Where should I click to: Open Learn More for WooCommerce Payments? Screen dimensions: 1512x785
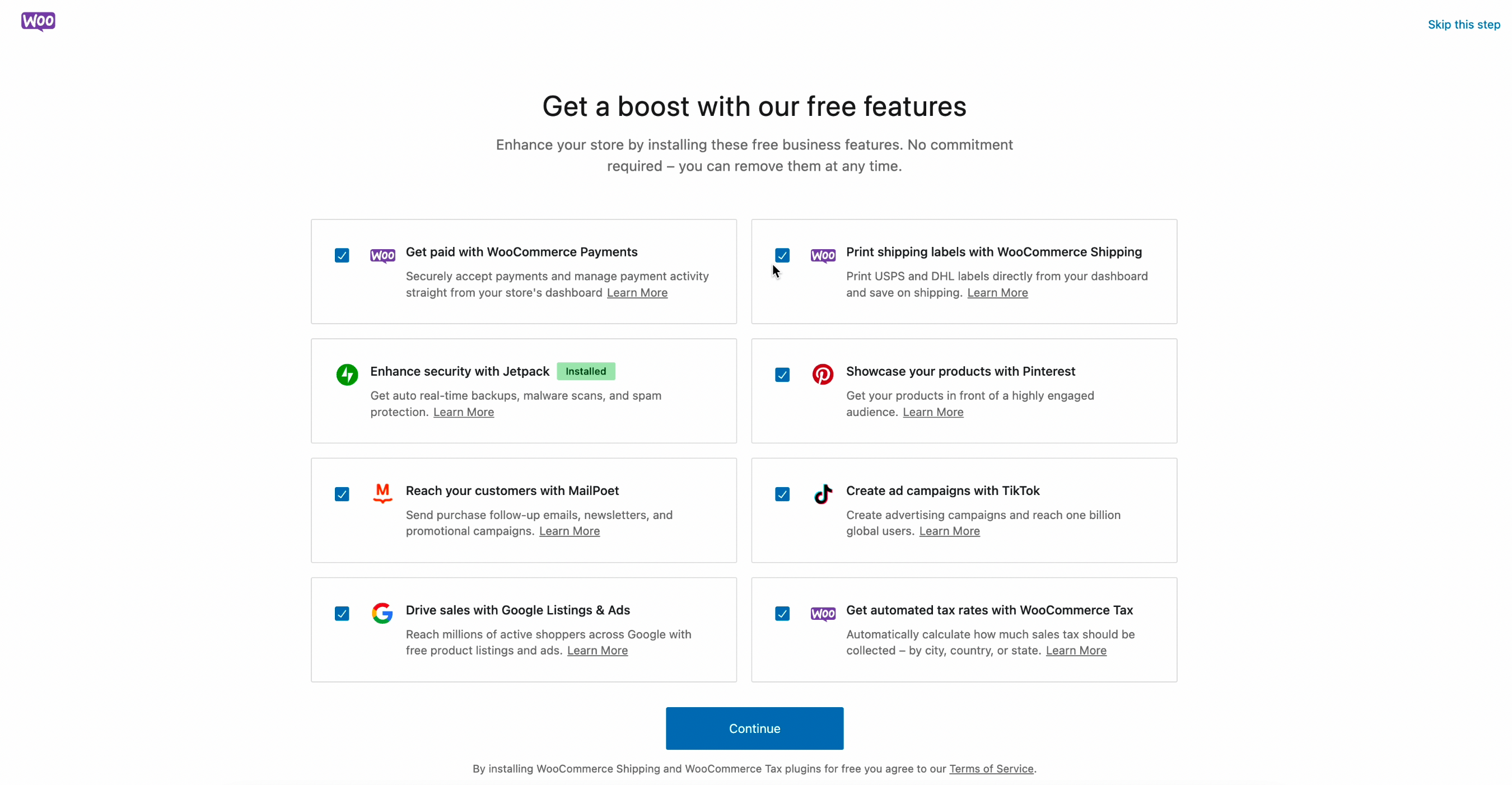click(637, 293)
